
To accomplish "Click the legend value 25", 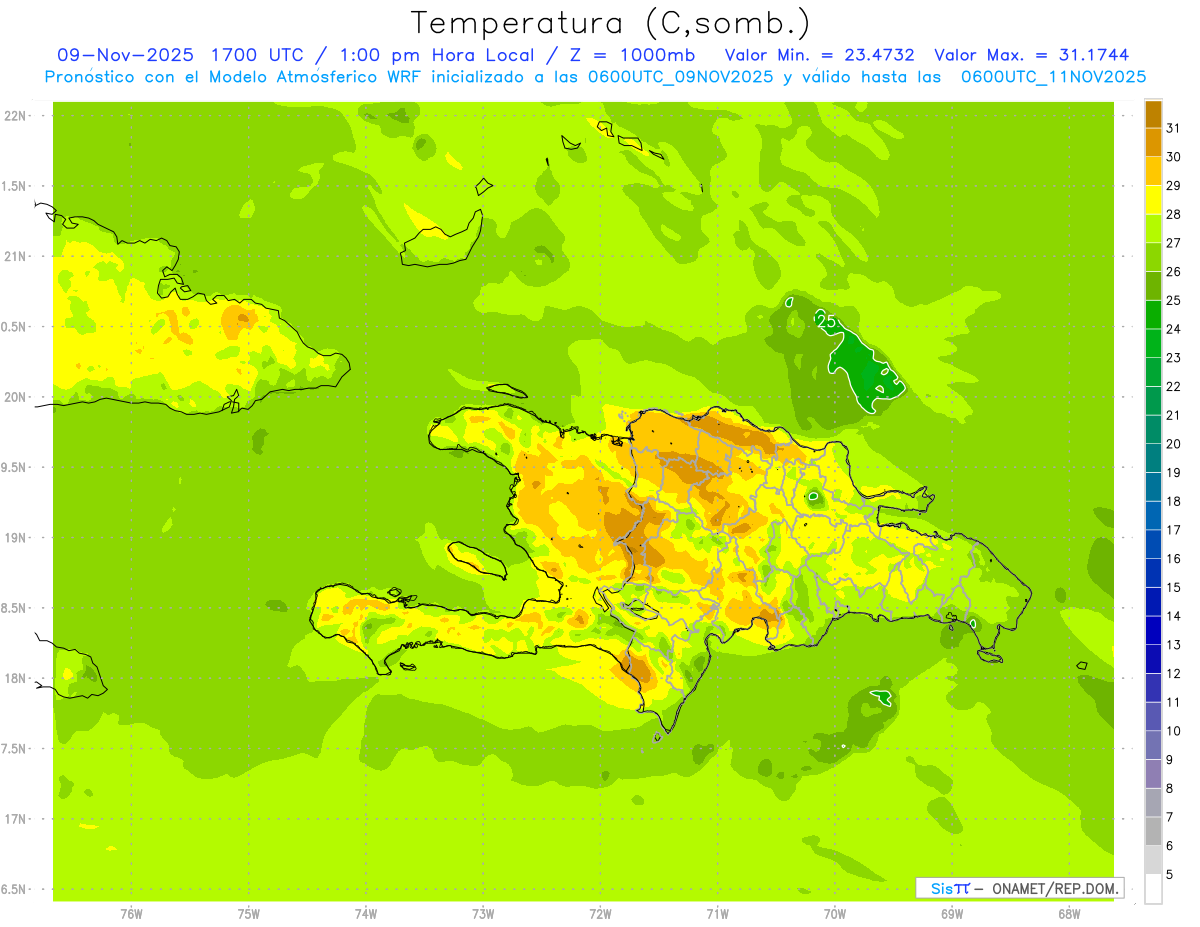I will click(x=1173, y=300).
